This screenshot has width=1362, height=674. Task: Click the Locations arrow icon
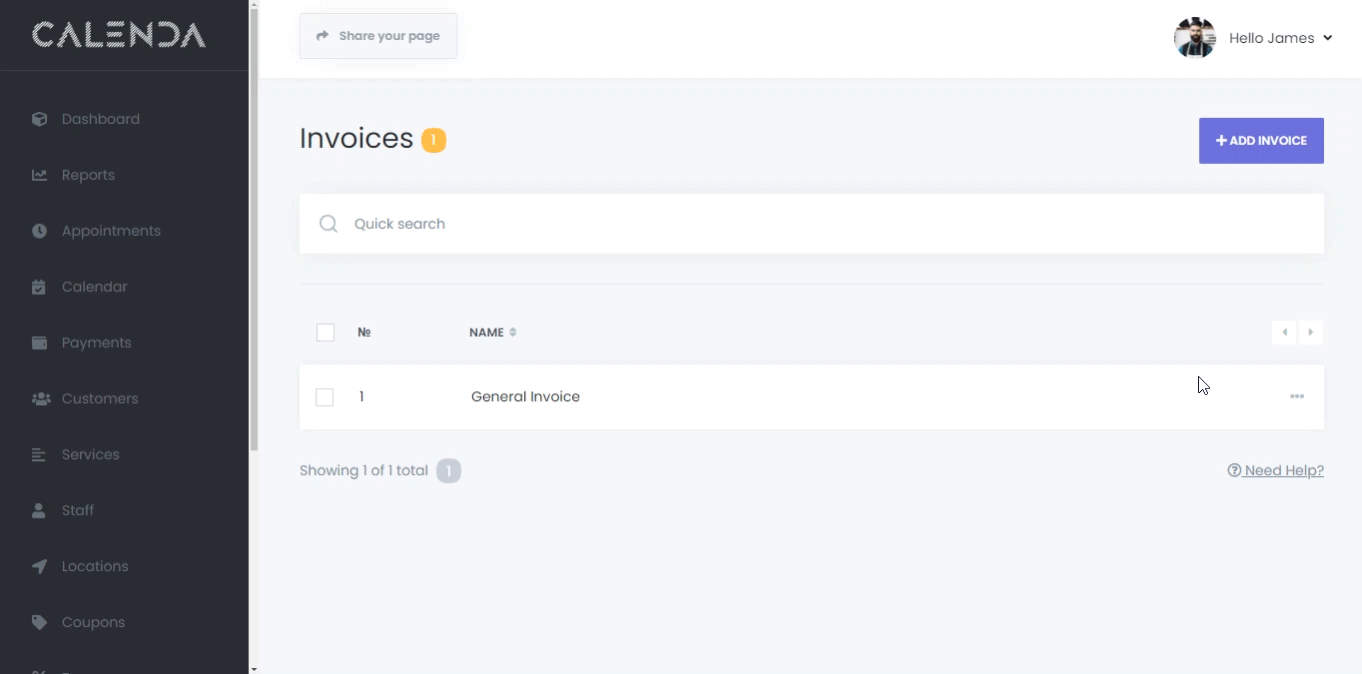(x=39, y=567)
